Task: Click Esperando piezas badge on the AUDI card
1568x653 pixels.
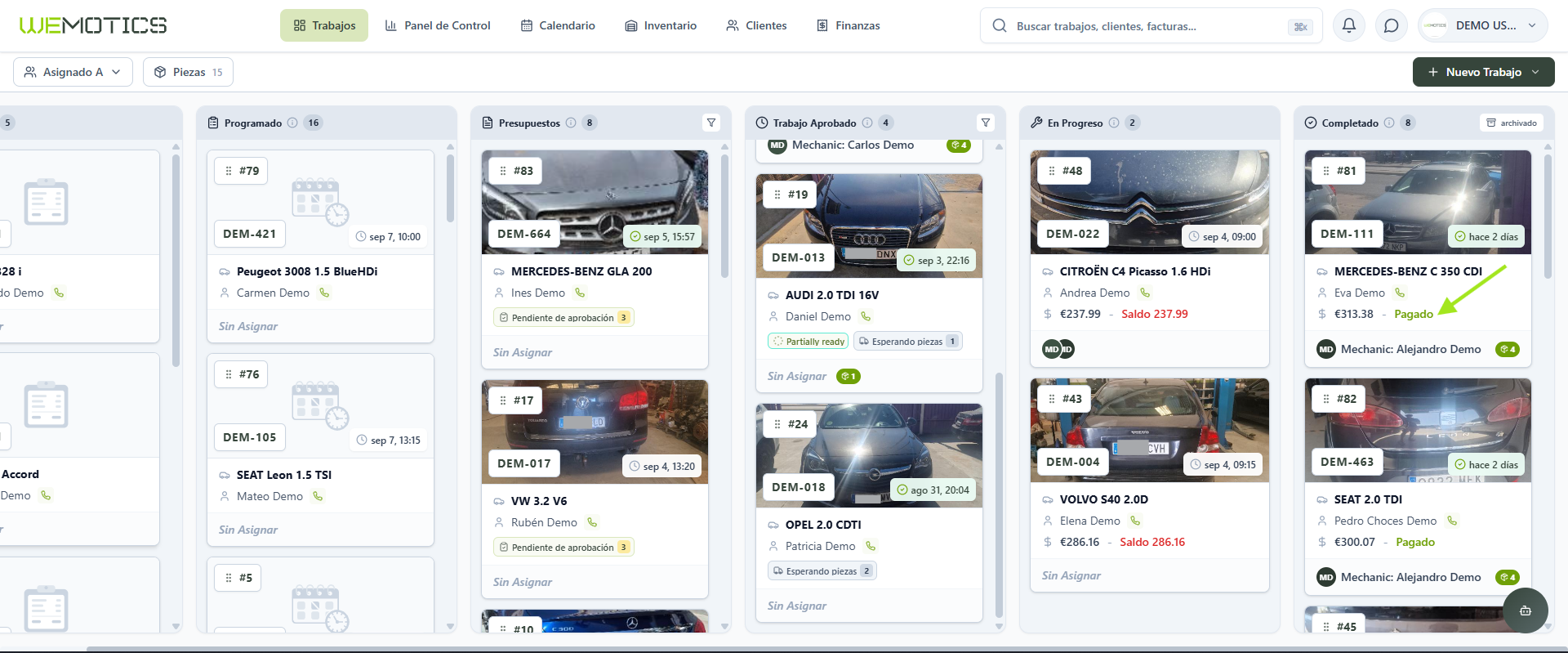Action: (x=908, y=342)
